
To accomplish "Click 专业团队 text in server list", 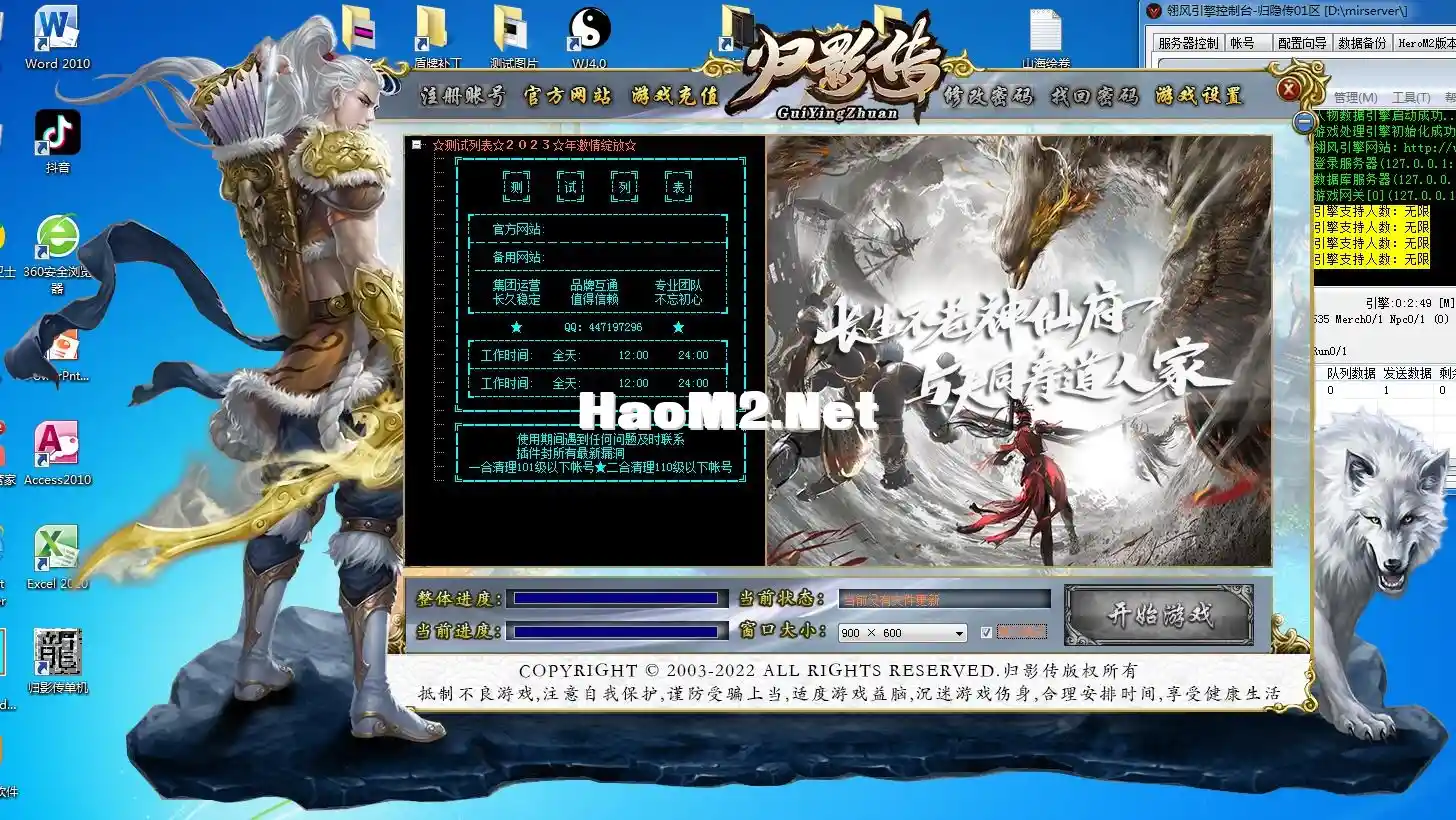I will (678, 286).
